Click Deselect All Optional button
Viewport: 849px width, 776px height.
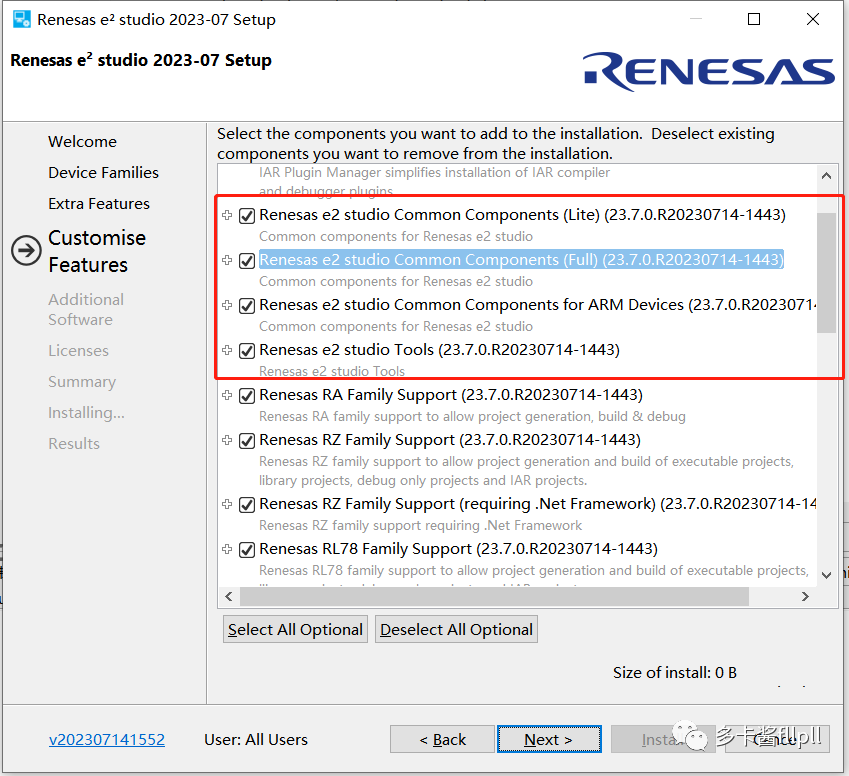point(456,629)
